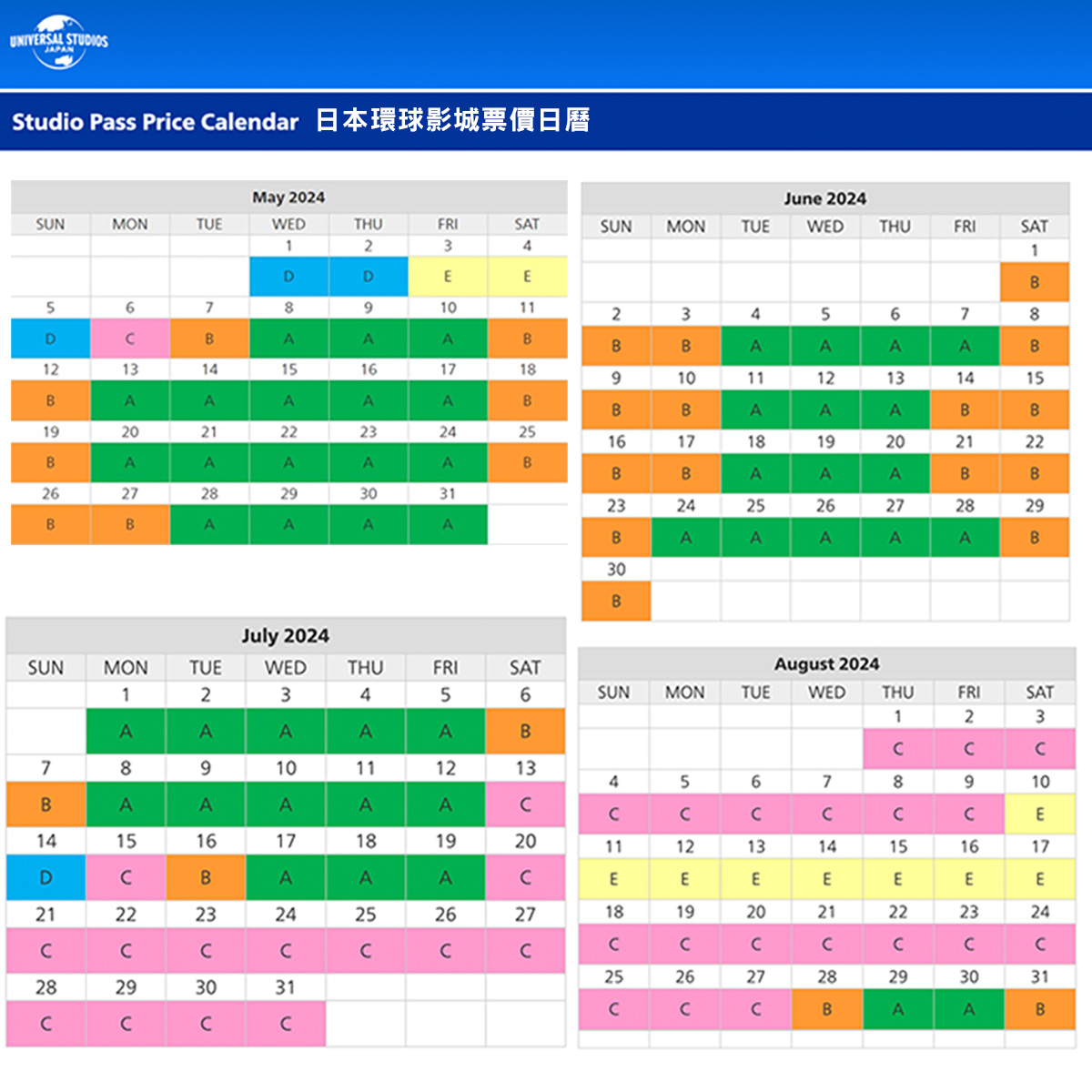
Task: Click the orange B cell under June 21
Action: [965, 473]
